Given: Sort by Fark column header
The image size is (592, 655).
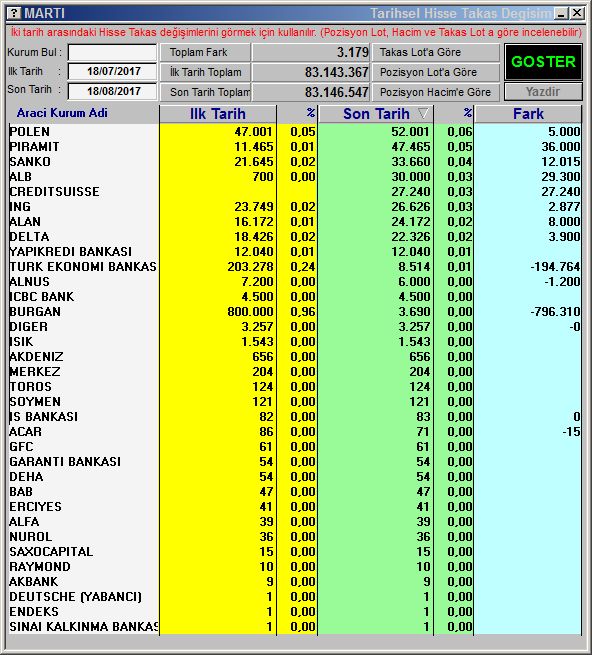Looking at the screenshot, I should 528,114.
